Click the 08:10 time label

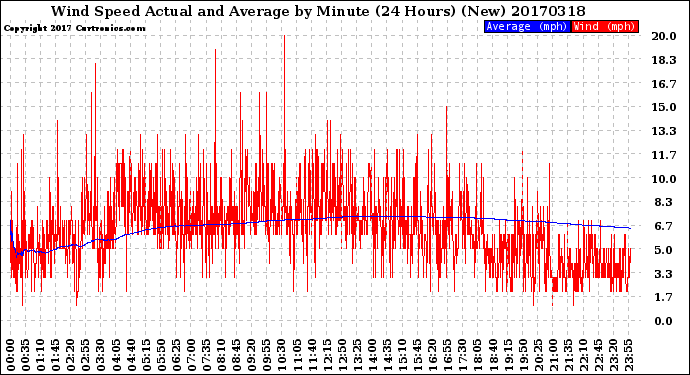click(221, 355)
